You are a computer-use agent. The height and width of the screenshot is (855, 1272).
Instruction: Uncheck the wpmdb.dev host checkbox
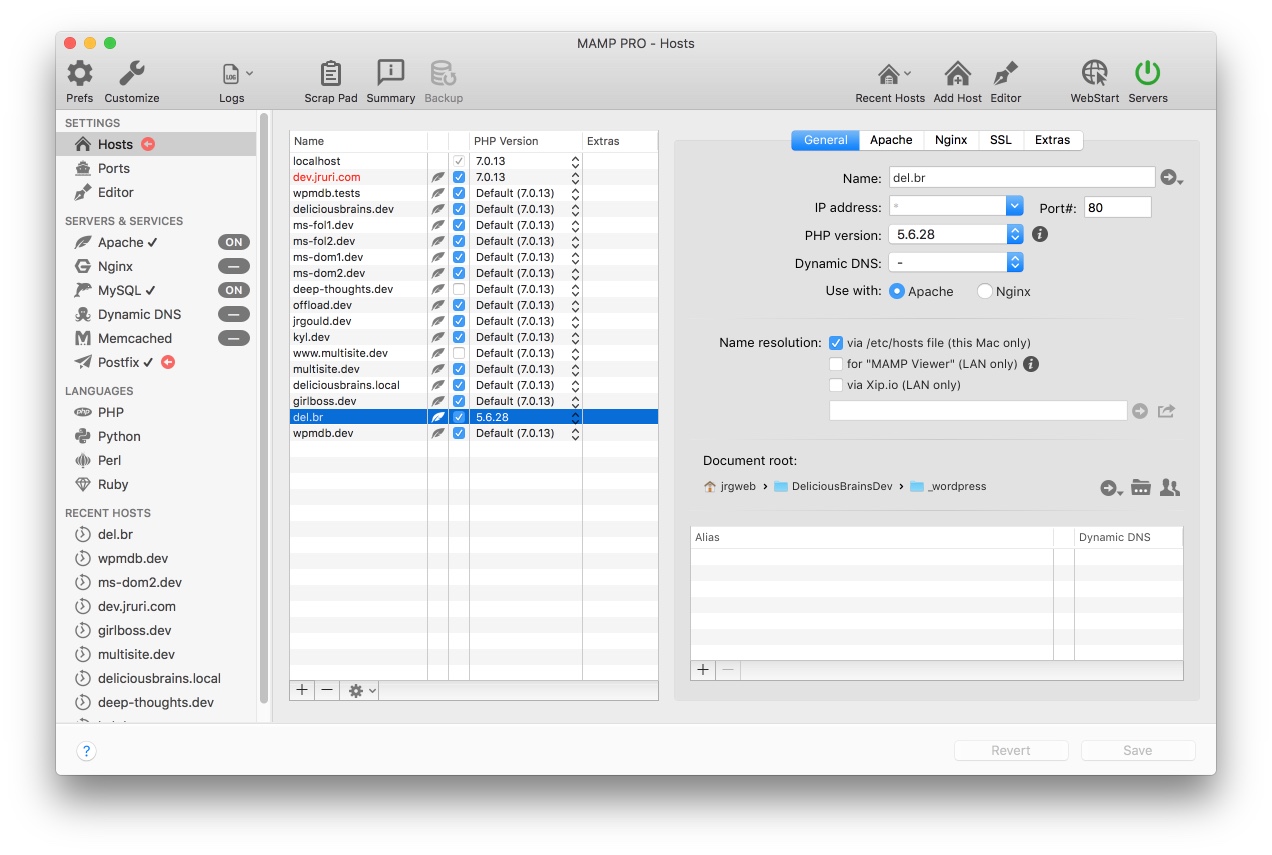click(459, 433)
